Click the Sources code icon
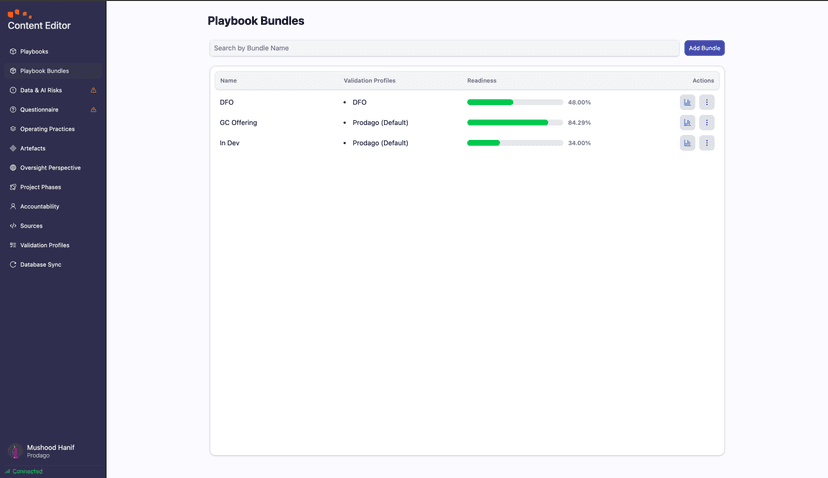 point(13,226)
